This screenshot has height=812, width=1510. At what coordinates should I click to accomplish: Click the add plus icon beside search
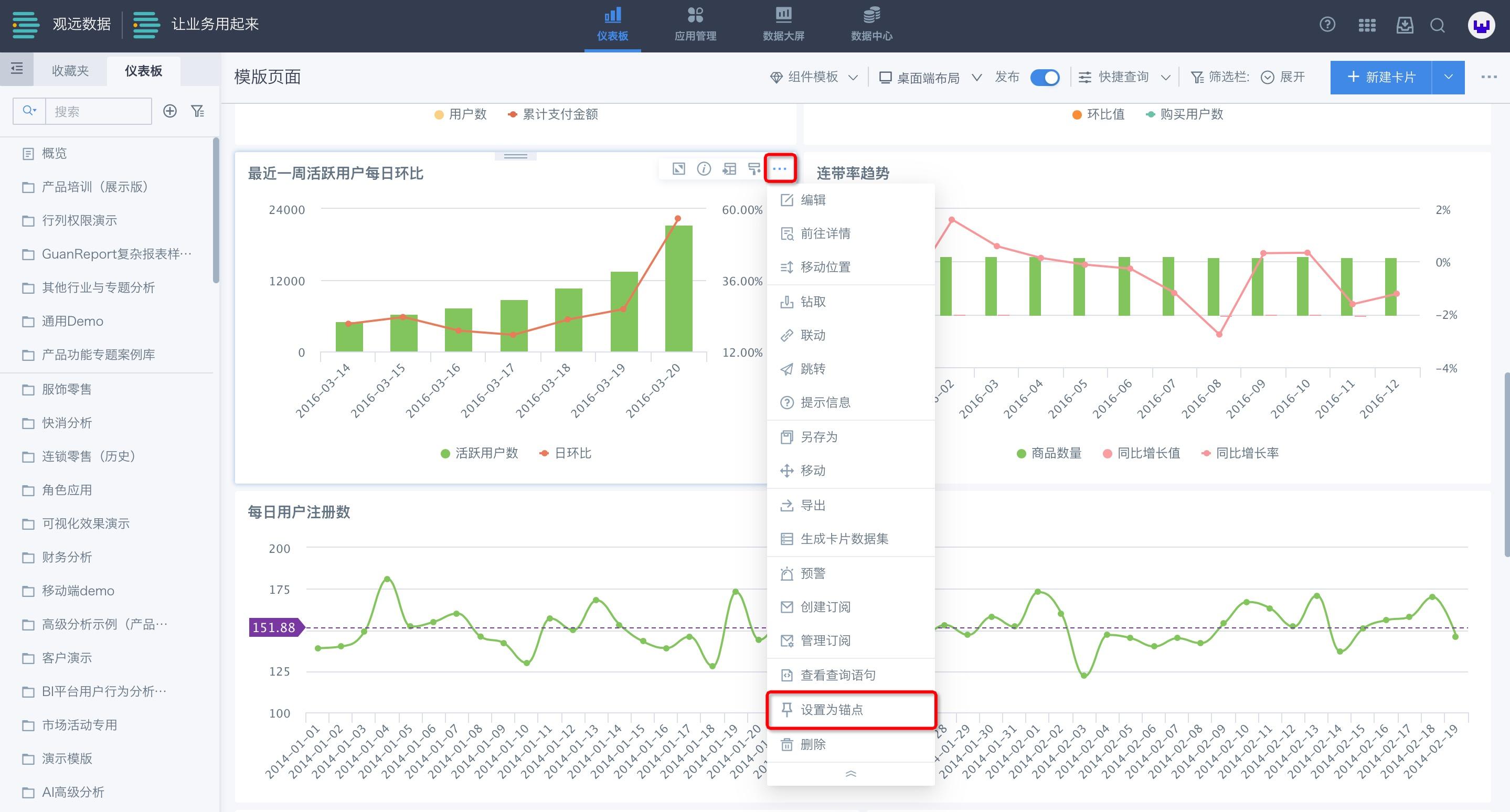pyautogui.click(x=170, y=111)
